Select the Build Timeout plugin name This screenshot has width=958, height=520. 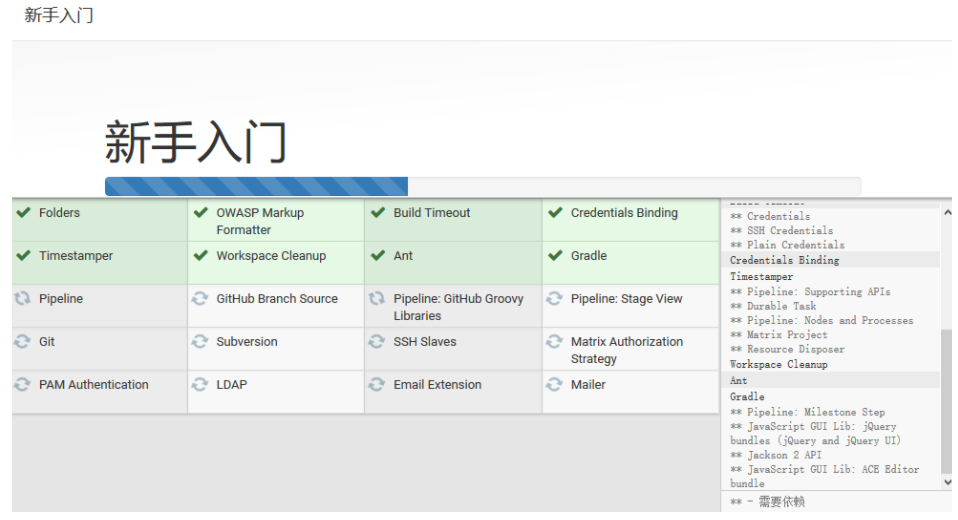[x=432, y=213]
